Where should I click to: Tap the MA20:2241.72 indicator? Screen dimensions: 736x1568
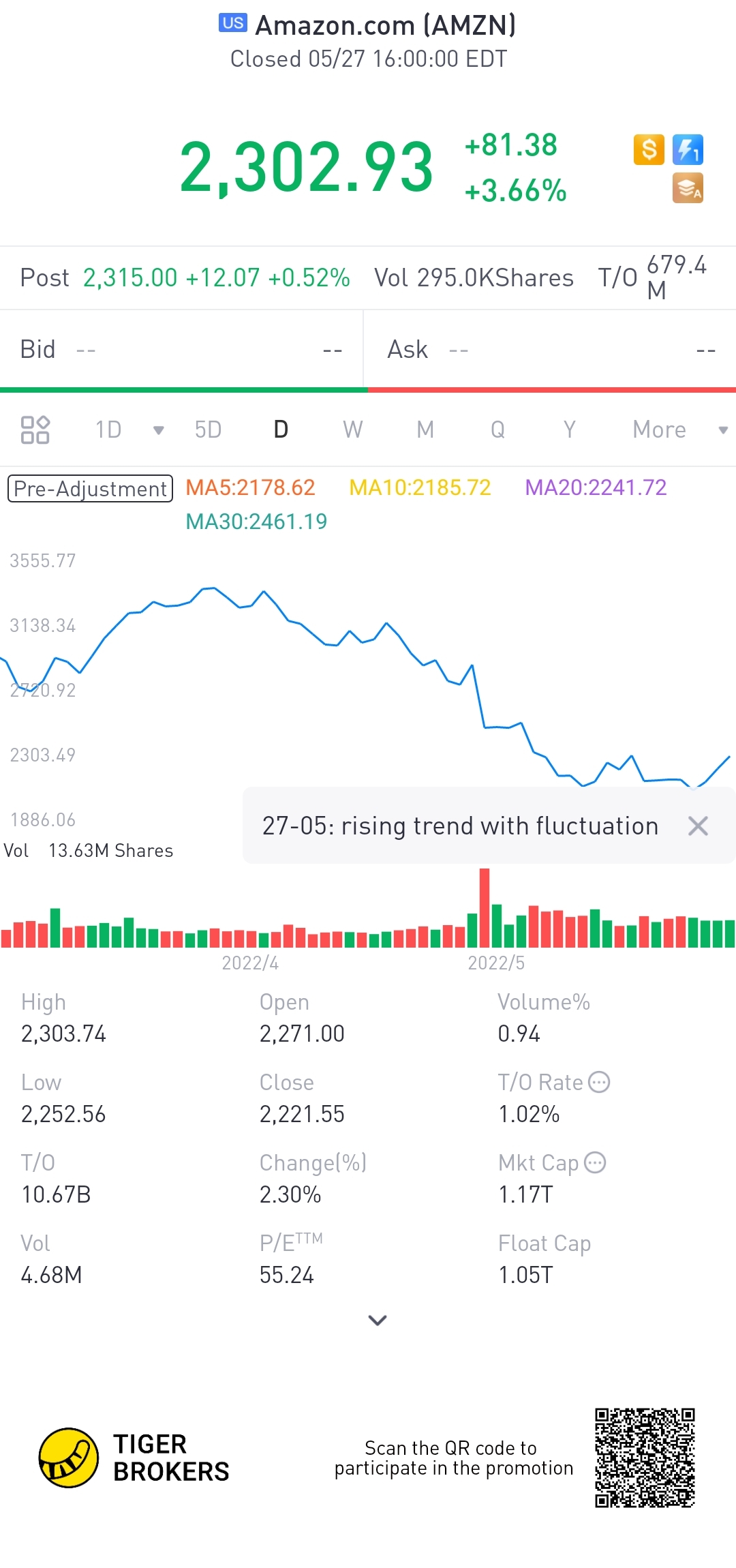coord(596,487)
